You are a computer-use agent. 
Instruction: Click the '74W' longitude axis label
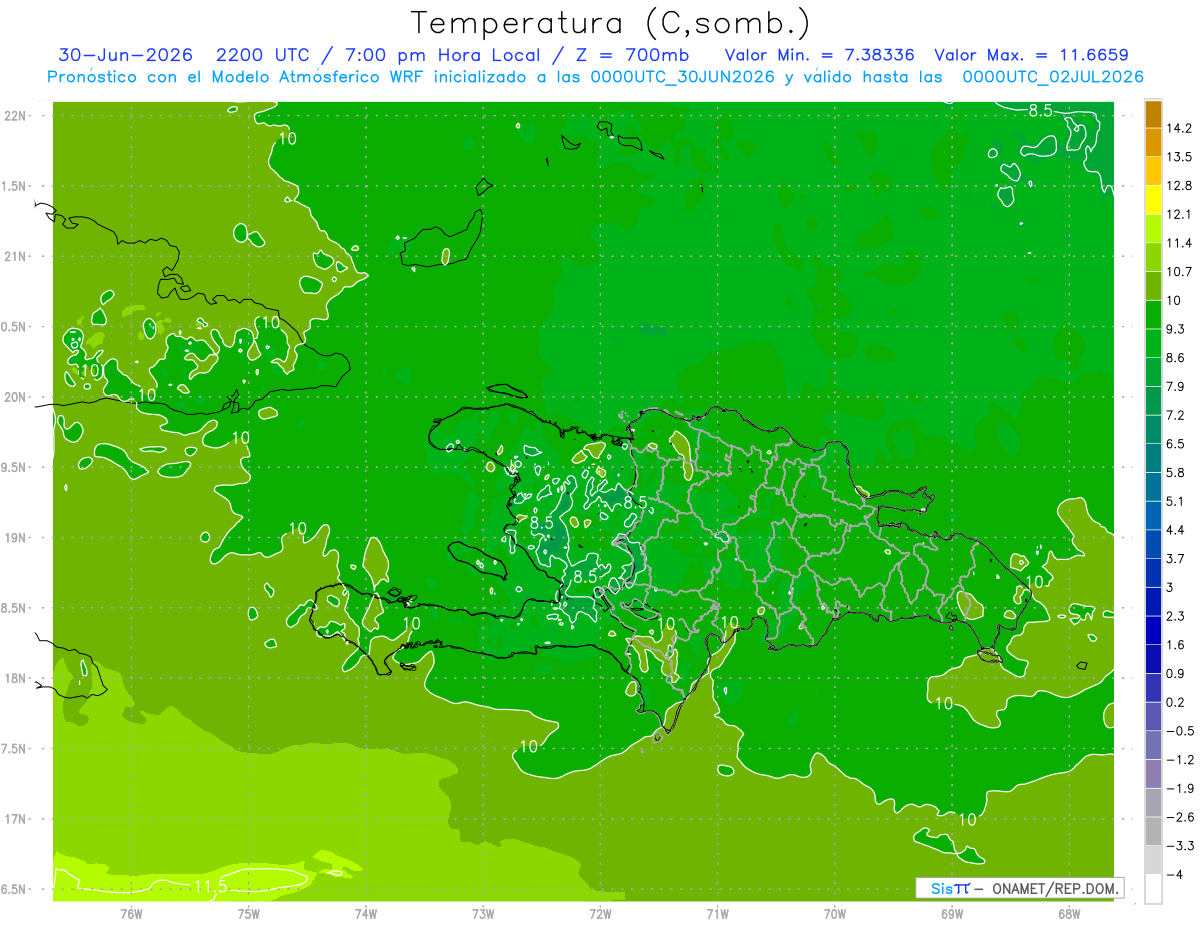coord(365,913)
